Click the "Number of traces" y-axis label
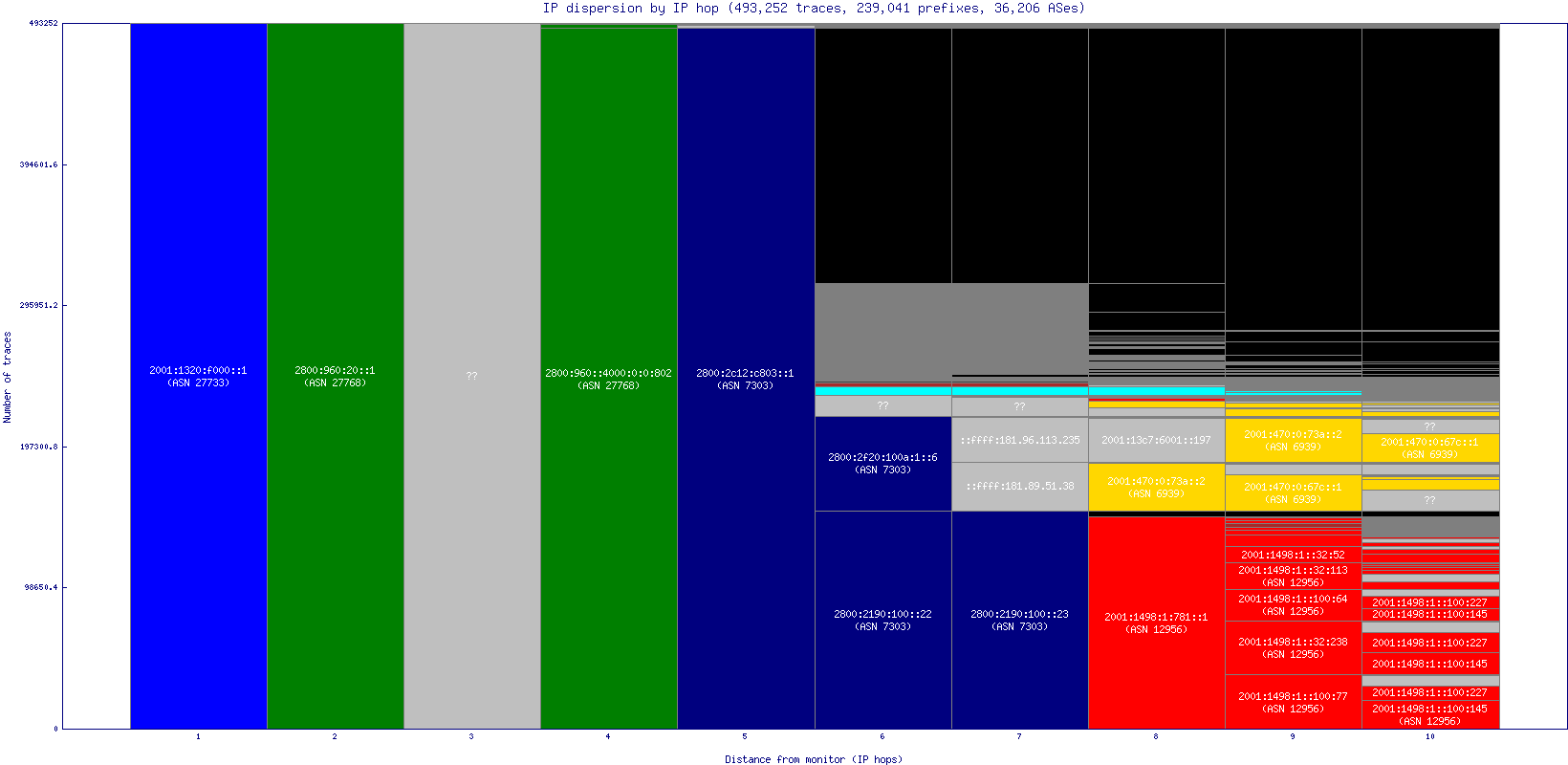Screen dimensions: 1568x765 click(8, 377)
